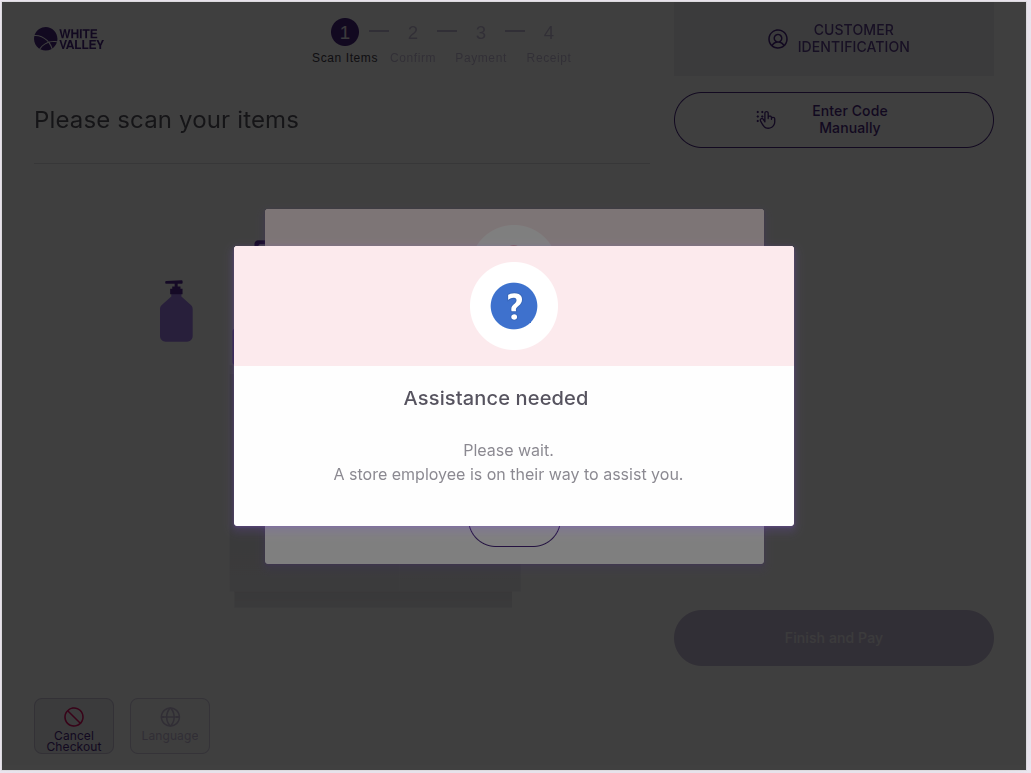Click the soap dispenser bottle illustration
Screen dimensions: 1031x773
tap(176, 311)
